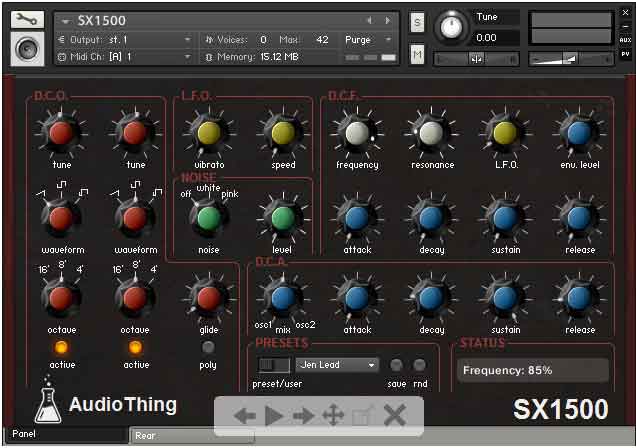Click the Frequency: 85% status display
Screen dimensions: 636x448
click(x=533, y=371)
